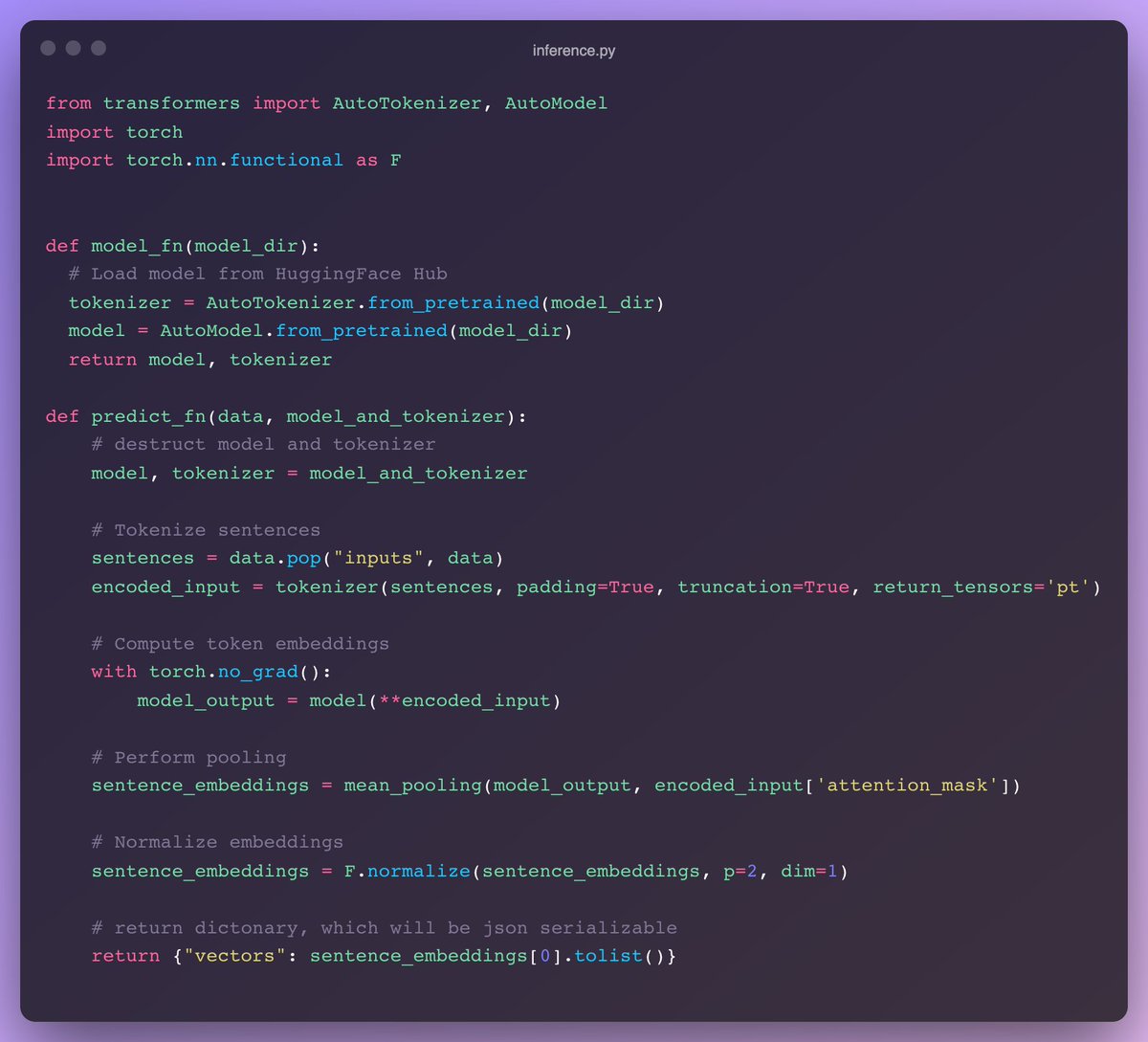
Task: Click the 'F.normalize' call
Action: pyautogui.click(x=407, y=872)
